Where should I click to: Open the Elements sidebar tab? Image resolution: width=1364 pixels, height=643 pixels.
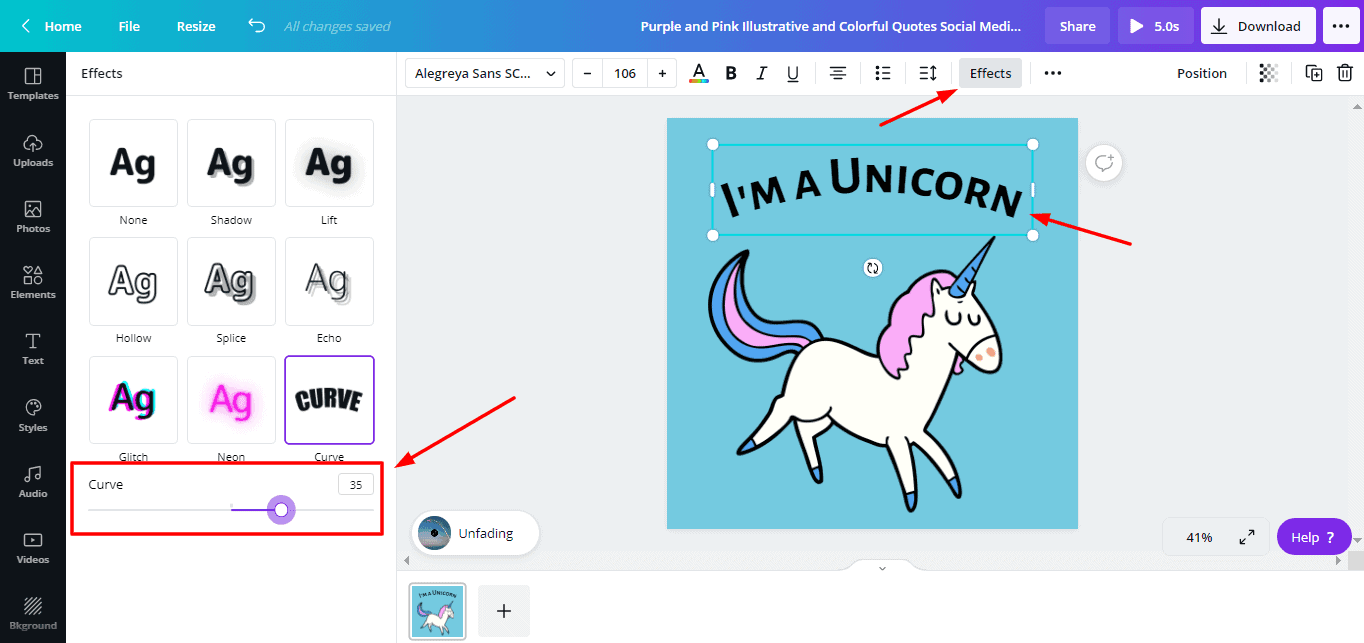[33, 282]
